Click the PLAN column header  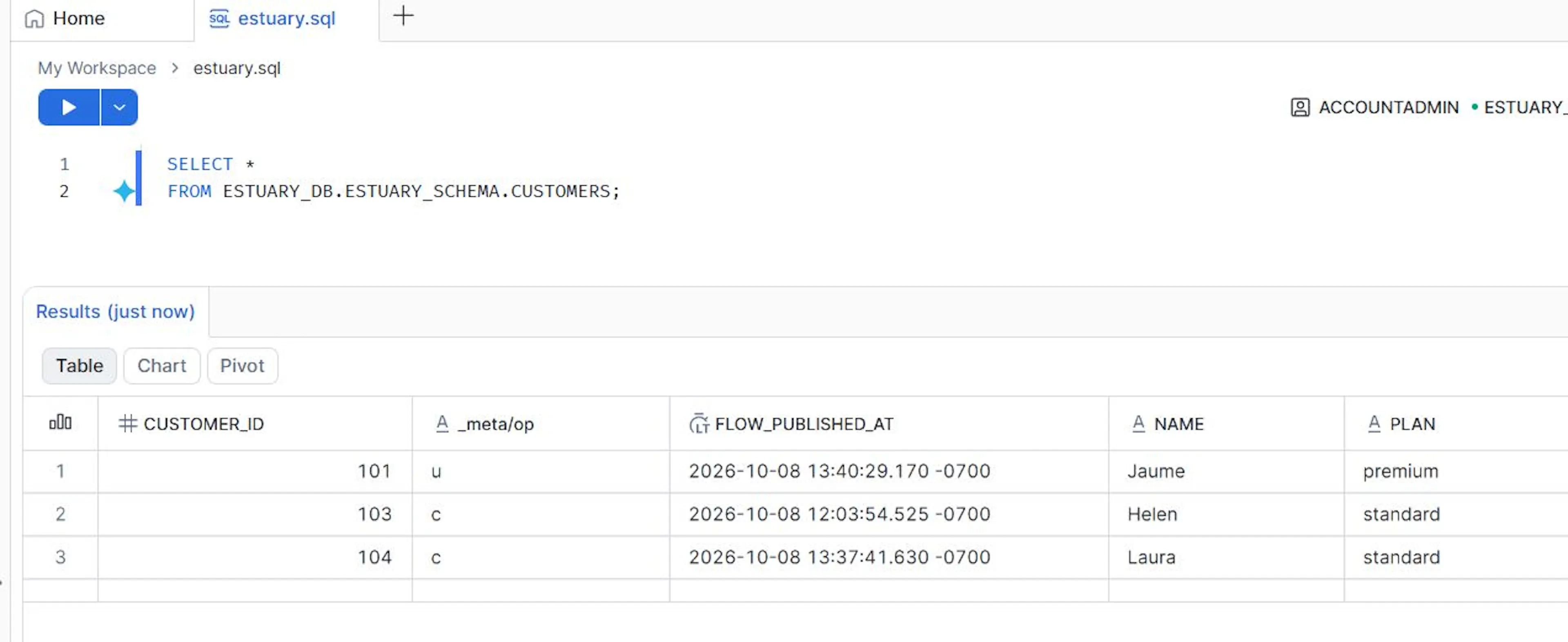[x=1456, y=424]
